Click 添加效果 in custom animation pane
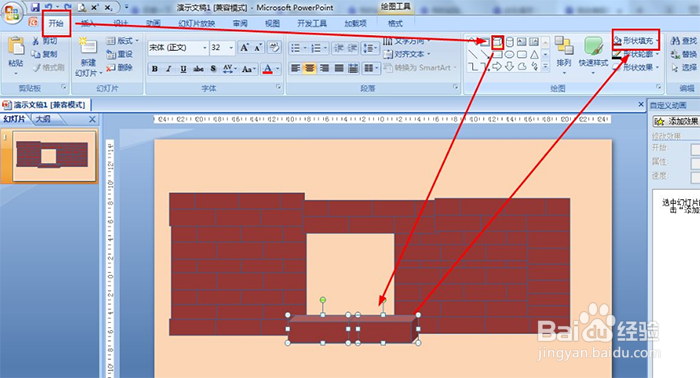 coord(676,121)
